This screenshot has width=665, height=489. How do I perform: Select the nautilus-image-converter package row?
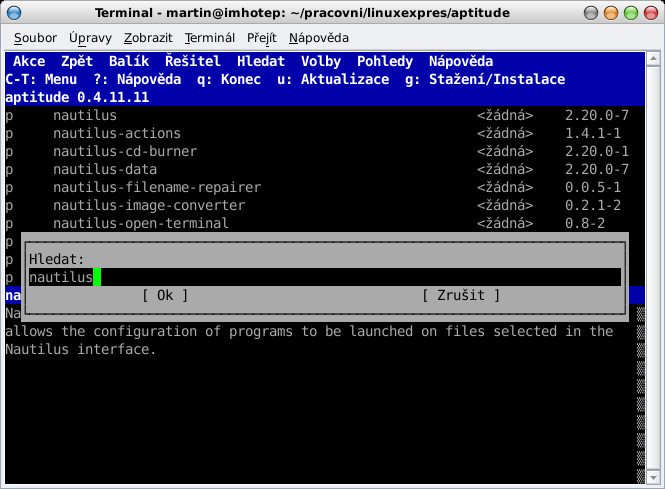[x=148, y=205]
